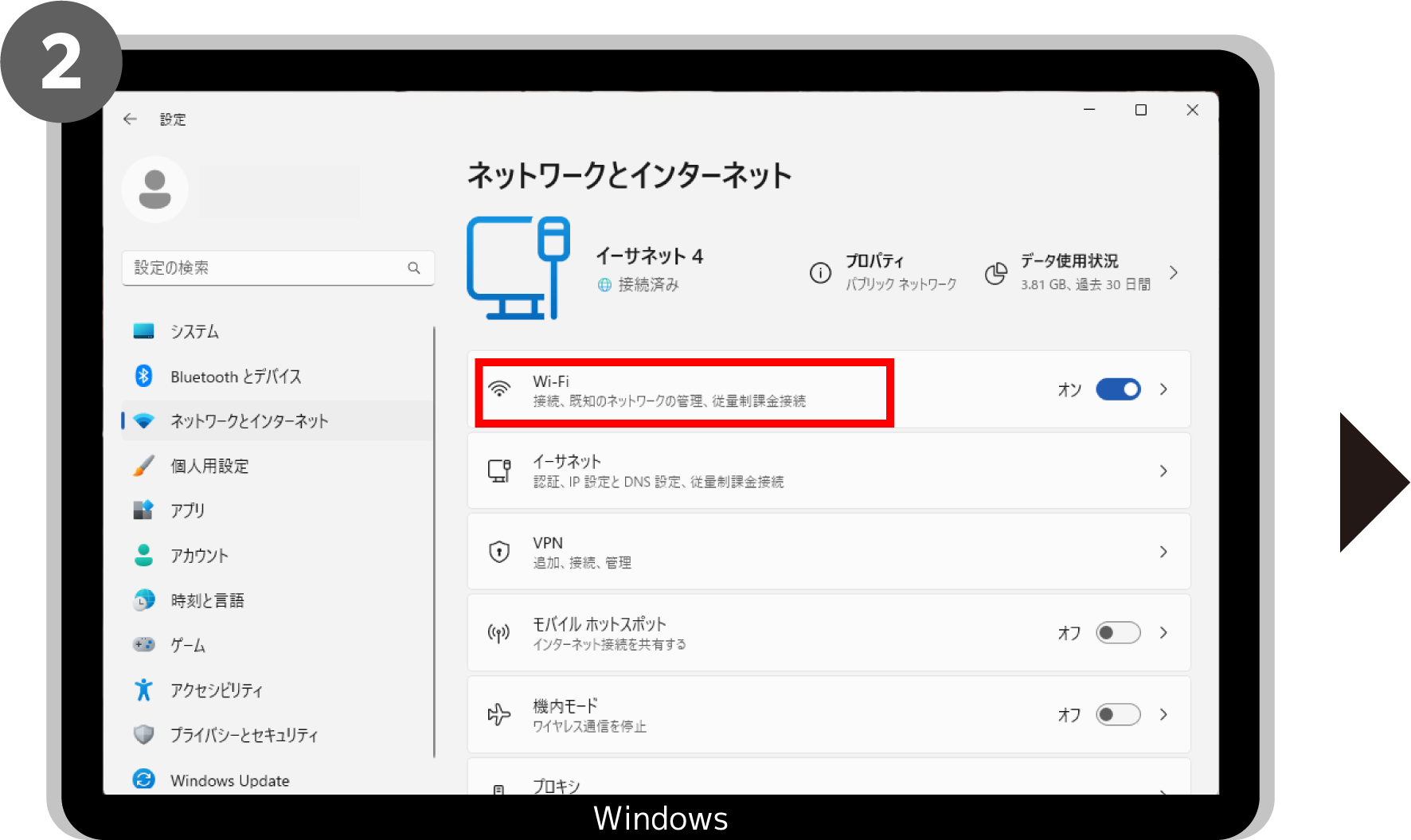Click the VPN shield icon
Viewport: 1411px width, 840px height.
[x=499, y=552]
